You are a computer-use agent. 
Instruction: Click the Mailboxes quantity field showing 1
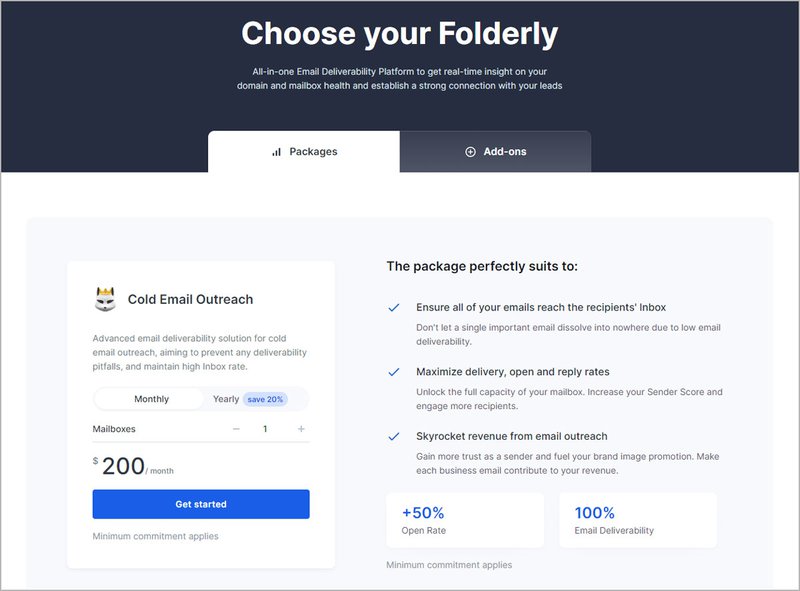tap(266, 428)
